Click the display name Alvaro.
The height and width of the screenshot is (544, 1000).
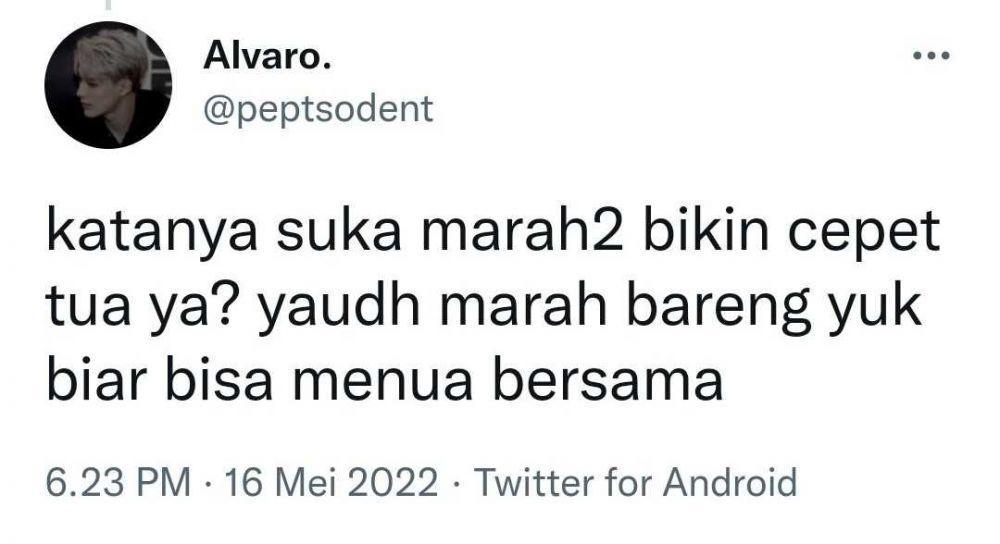pyautogui.click(x=267, y=57)
